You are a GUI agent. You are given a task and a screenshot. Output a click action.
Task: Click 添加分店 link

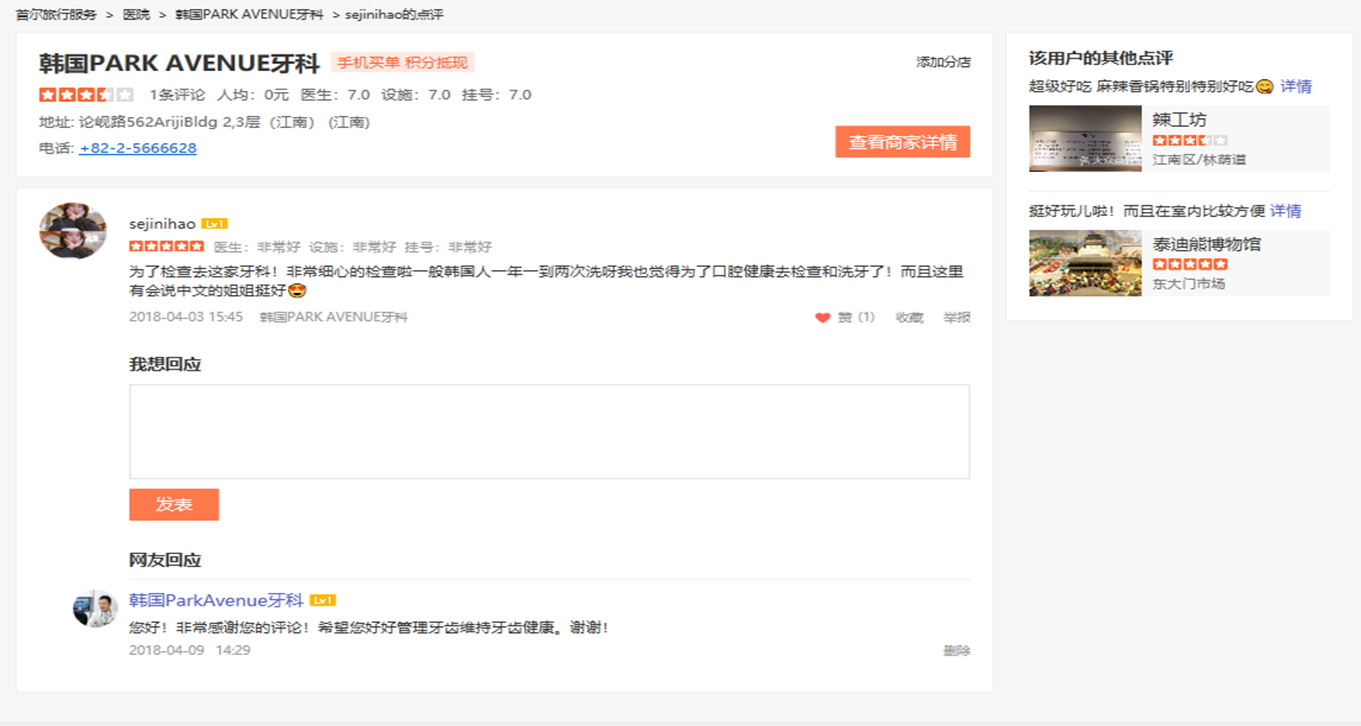[x=943, y=62]
